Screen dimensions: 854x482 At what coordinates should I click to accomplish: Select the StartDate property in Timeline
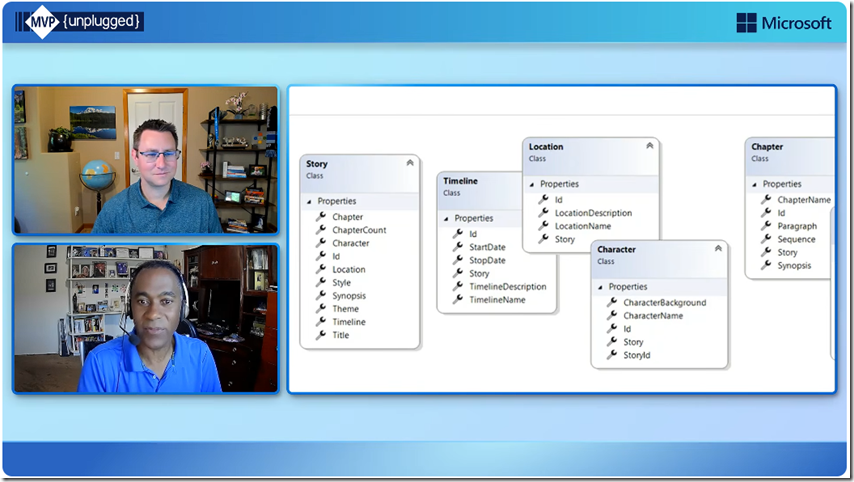tap(487, 247)
